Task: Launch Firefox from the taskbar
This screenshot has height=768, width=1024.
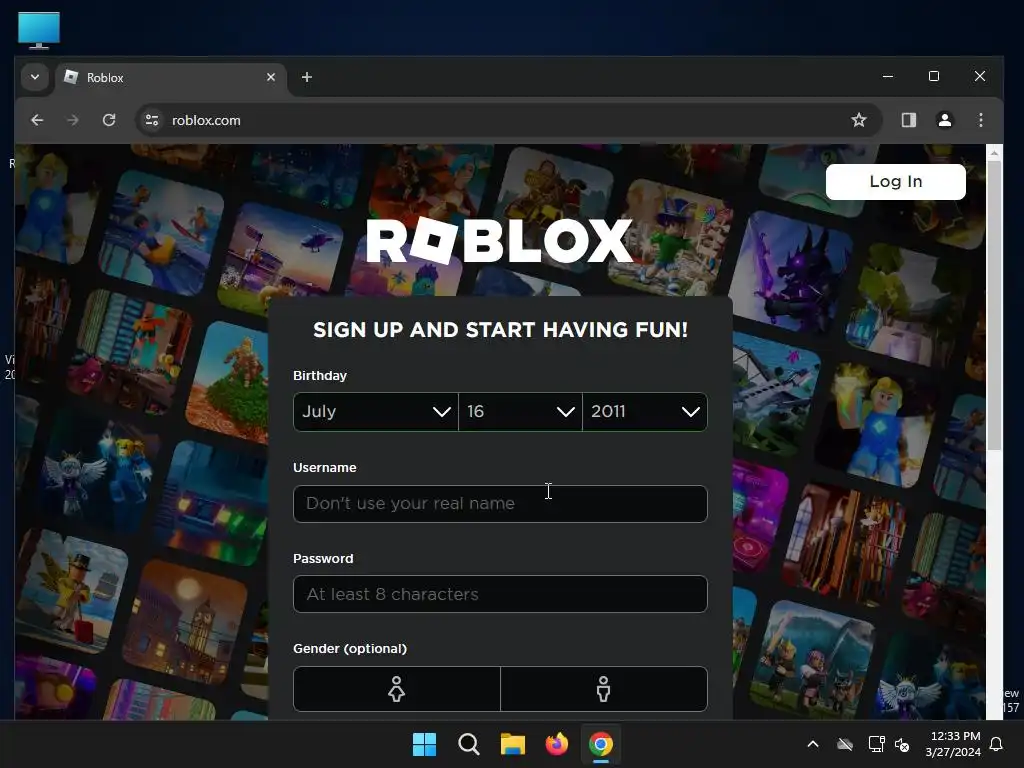Action: (556, 744)
